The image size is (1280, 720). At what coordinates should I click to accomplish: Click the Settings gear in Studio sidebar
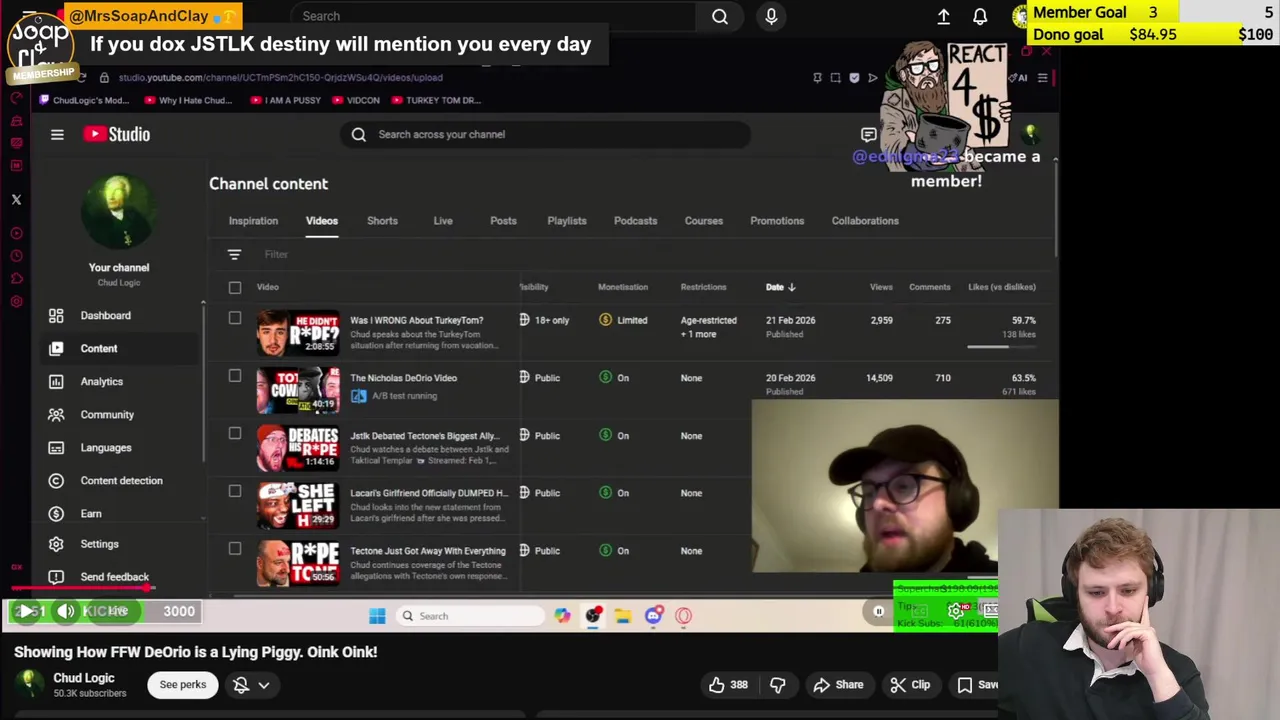coord(56,544)
